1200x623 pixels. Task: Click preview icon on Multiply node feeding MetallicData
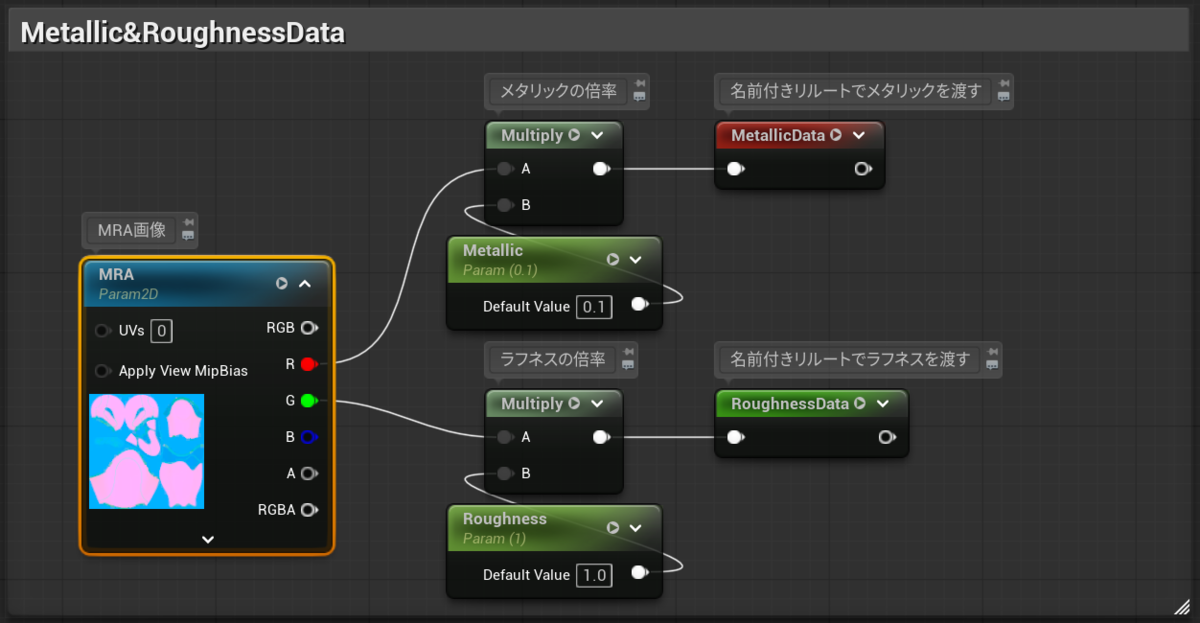click(574, 135)
